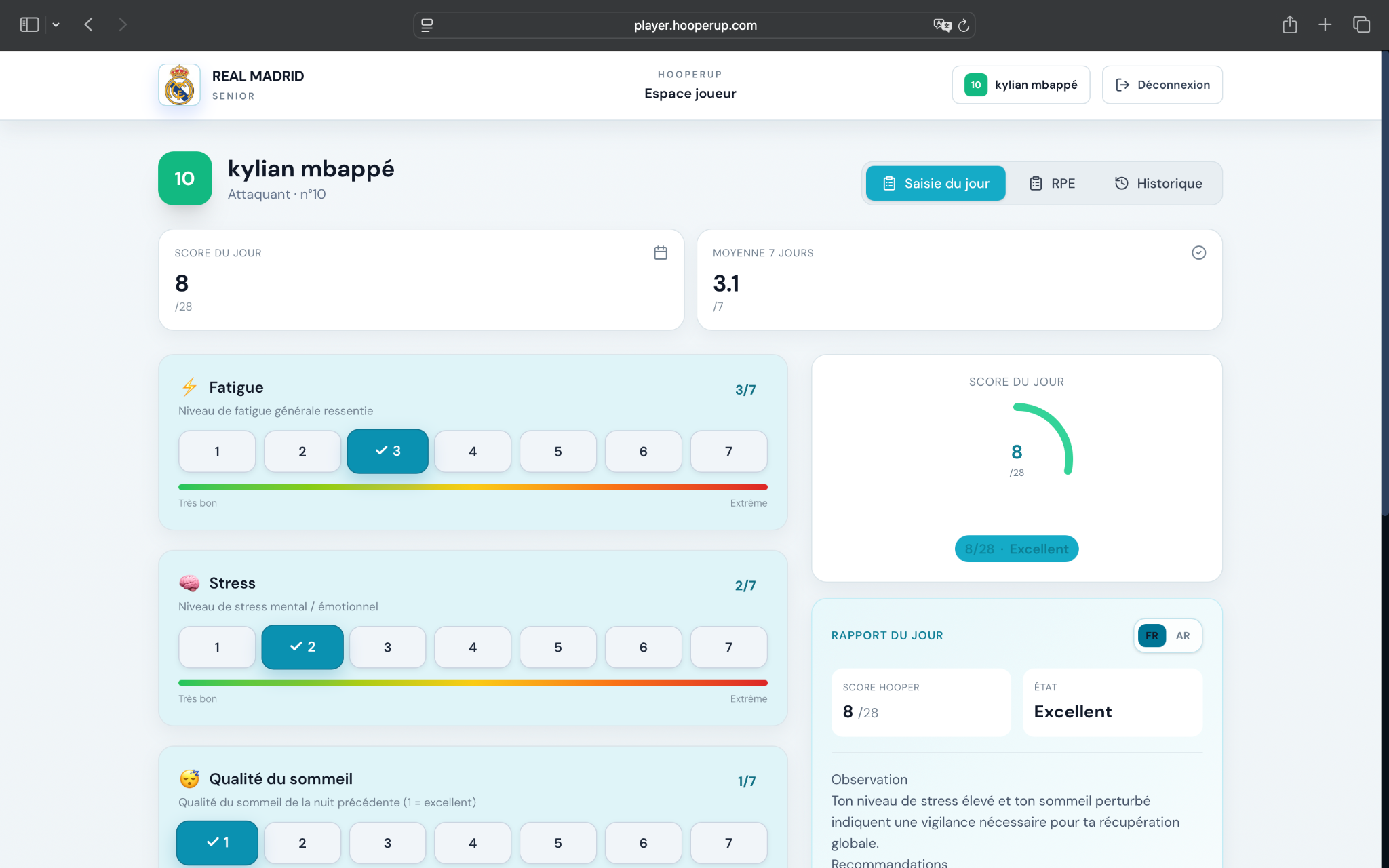This screenshot has width=1389, height=868.
Task: Open sidebar options dropdown arrow
Action: tap(56, 25)
